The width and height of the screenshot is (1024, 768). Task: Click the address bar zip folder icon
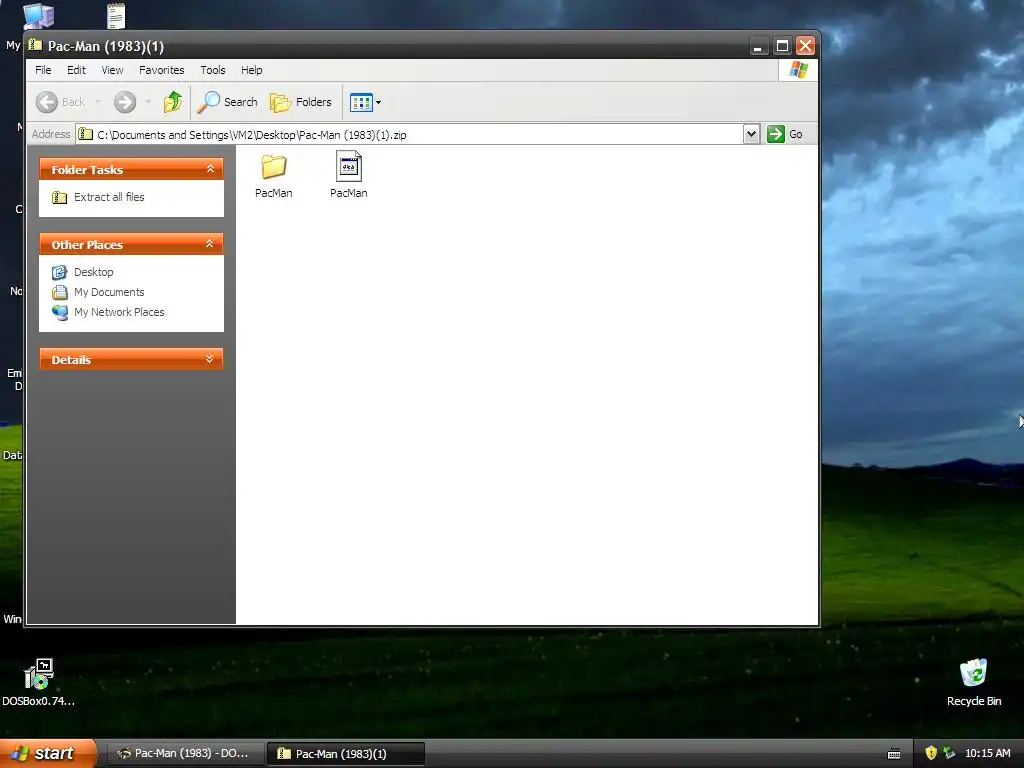(86, 134)
